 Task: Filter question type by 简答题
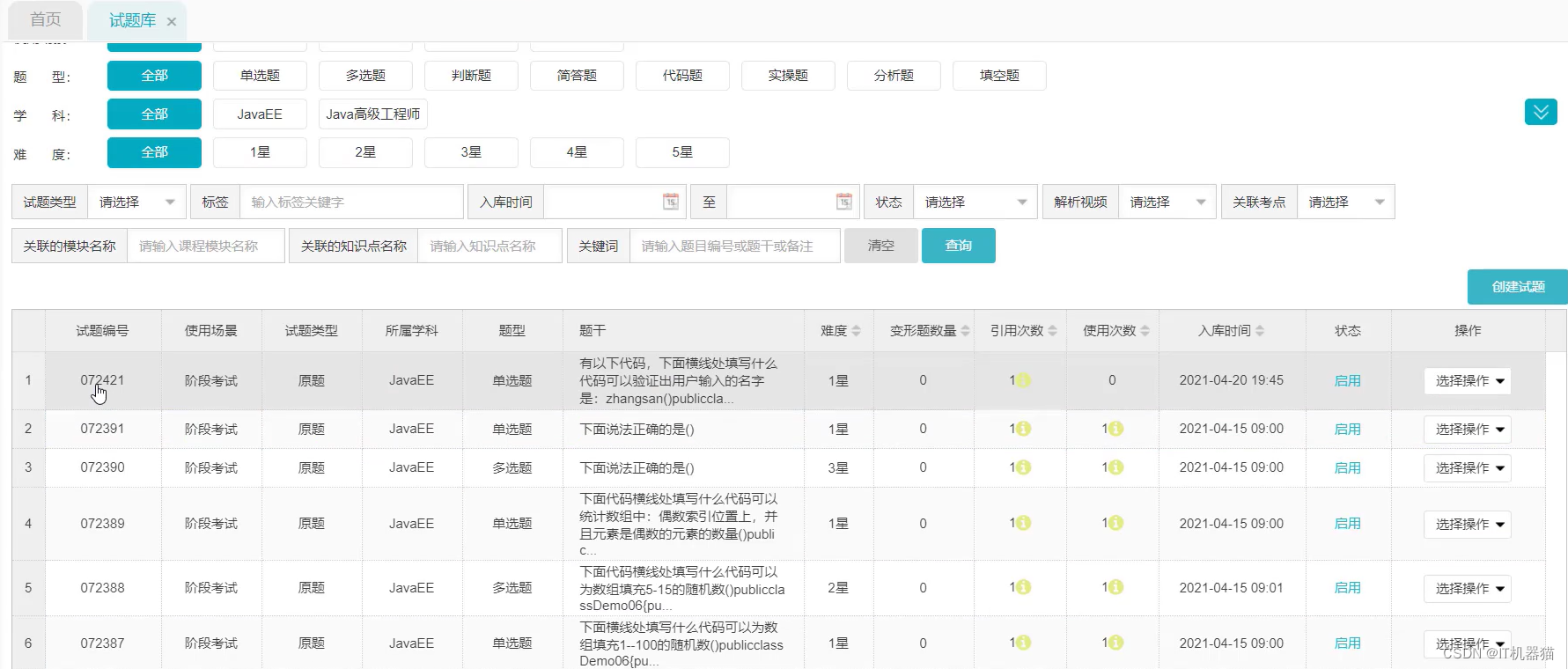tap(577, 76)
